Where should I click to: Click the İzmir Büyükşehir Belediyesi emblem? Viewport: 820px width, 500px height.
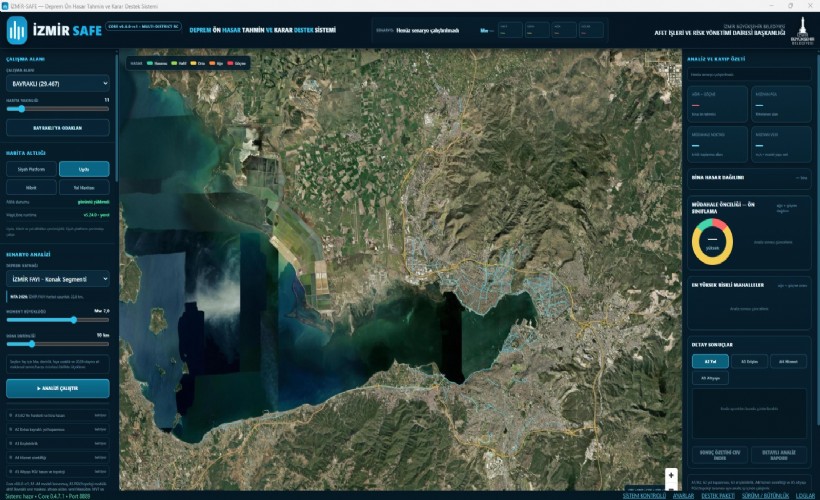point(802,31)
